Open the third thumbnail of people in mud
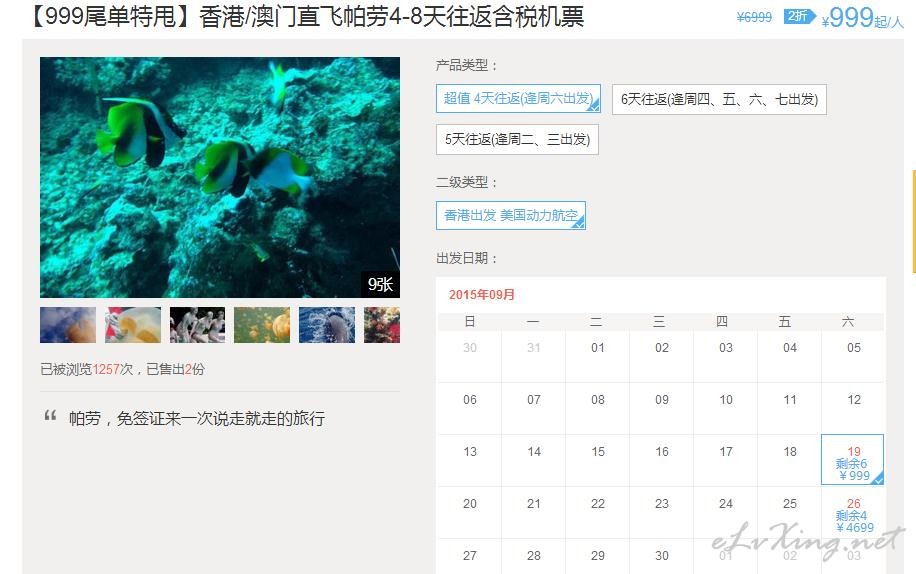The width and height of the screenshot is (916, 574). [x=197, y=325]
